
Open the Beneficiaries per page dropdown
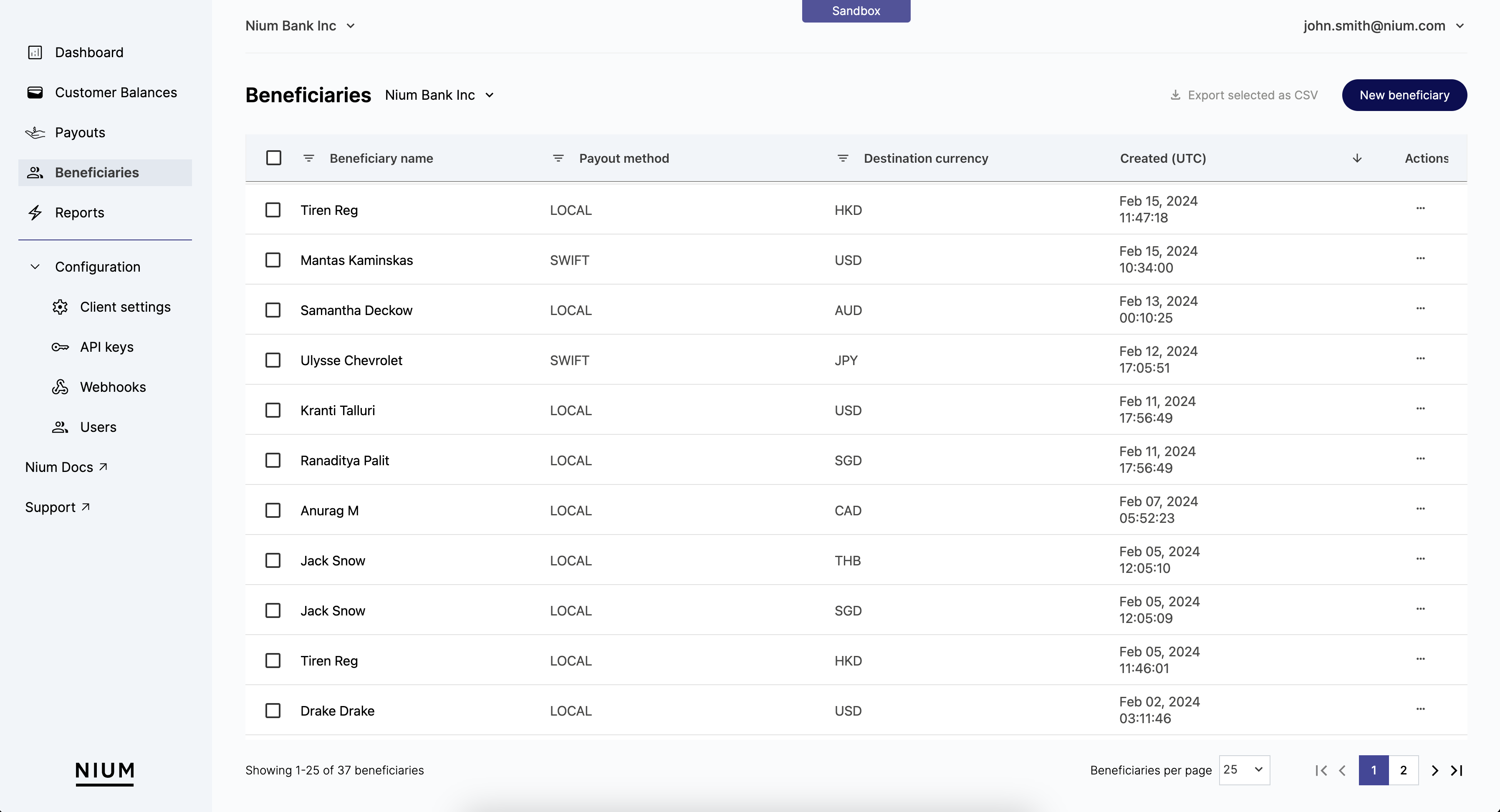tap(1244, 770)
